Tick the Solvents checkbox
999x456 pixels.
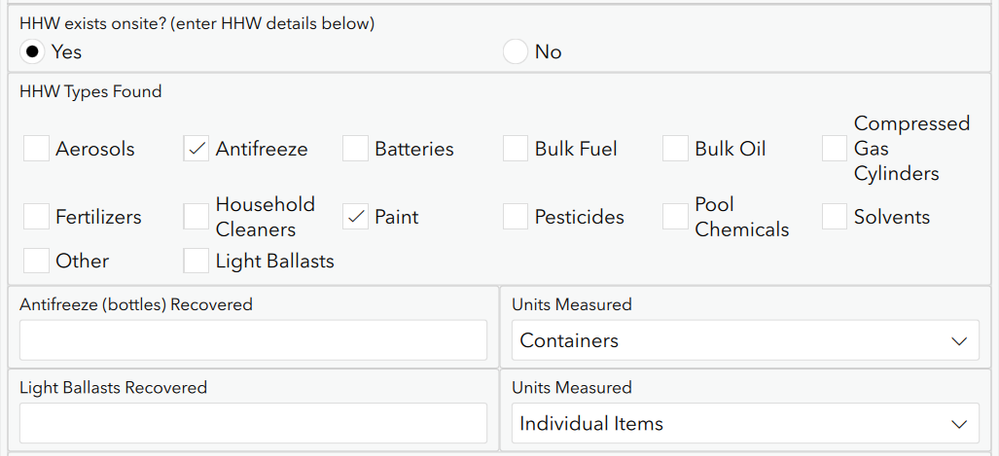[835, 217]
